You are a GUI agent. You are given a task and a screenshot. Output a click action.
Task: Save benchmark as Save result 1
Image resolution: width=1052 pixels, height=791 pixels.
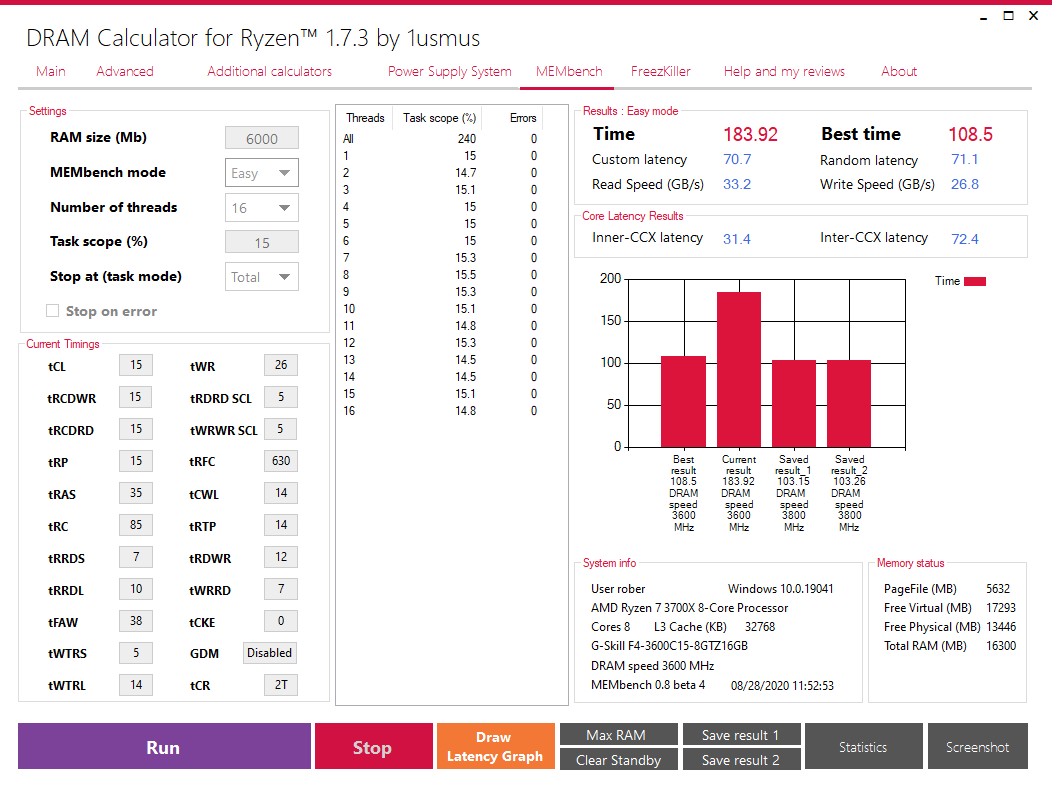pos(741,735)
